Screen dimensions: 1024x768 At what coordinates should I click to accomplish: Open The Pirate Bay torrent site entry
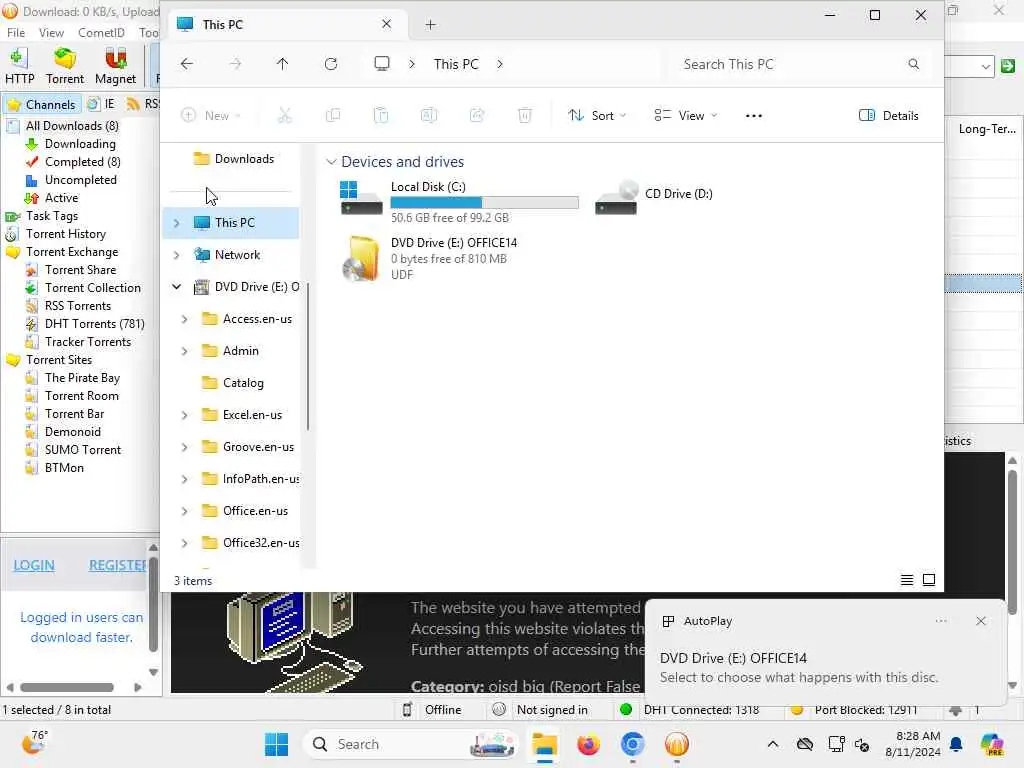82,378
